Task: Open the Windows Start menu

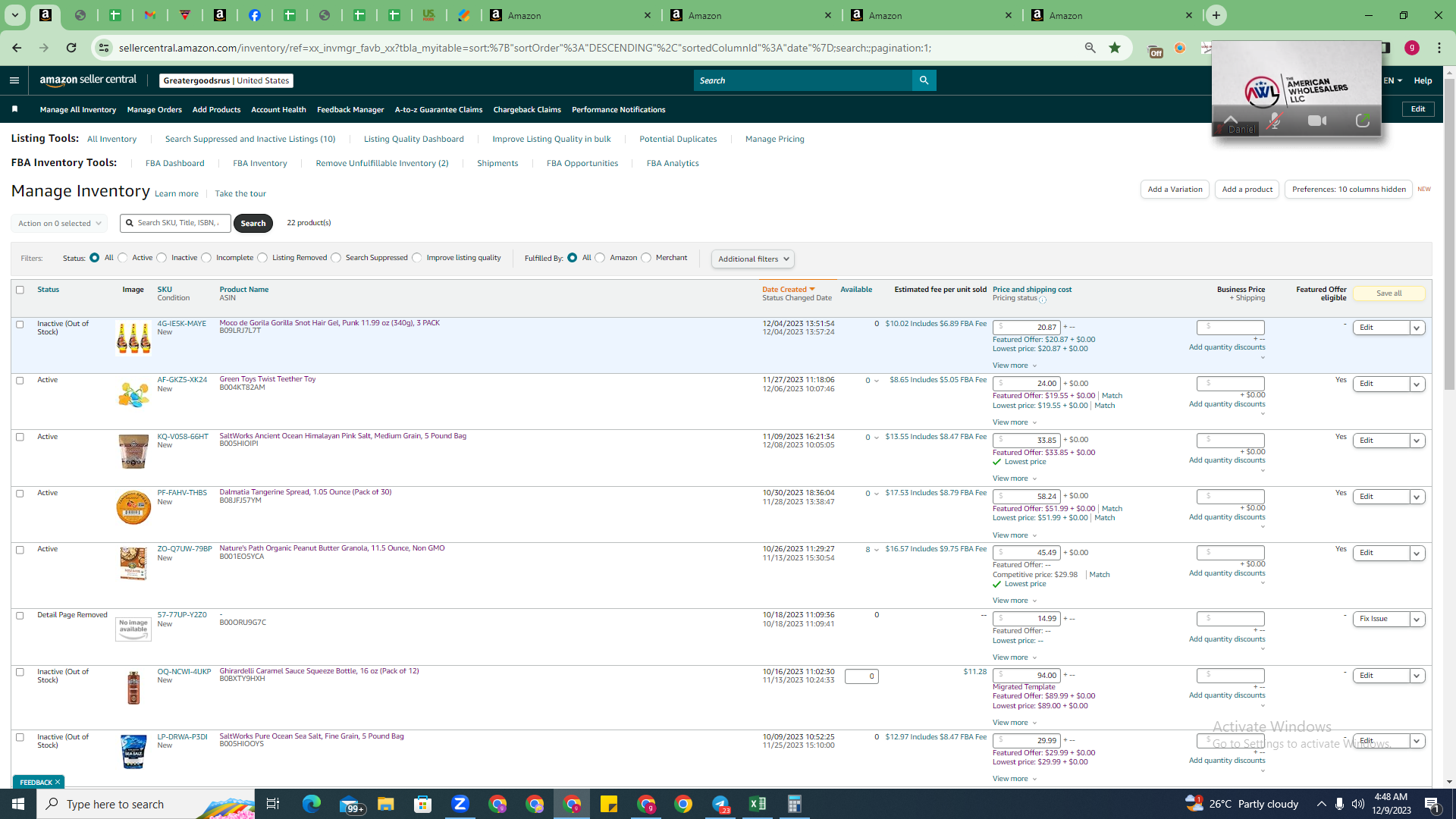Action: [x=18, y=804]
